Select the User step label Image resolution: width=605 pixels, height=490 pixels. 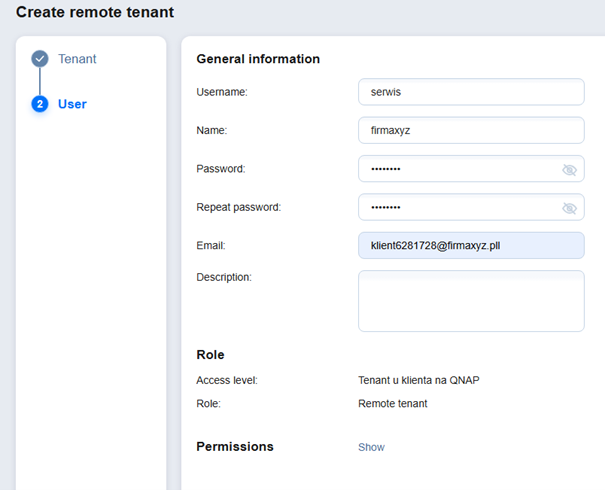[72, 104]
